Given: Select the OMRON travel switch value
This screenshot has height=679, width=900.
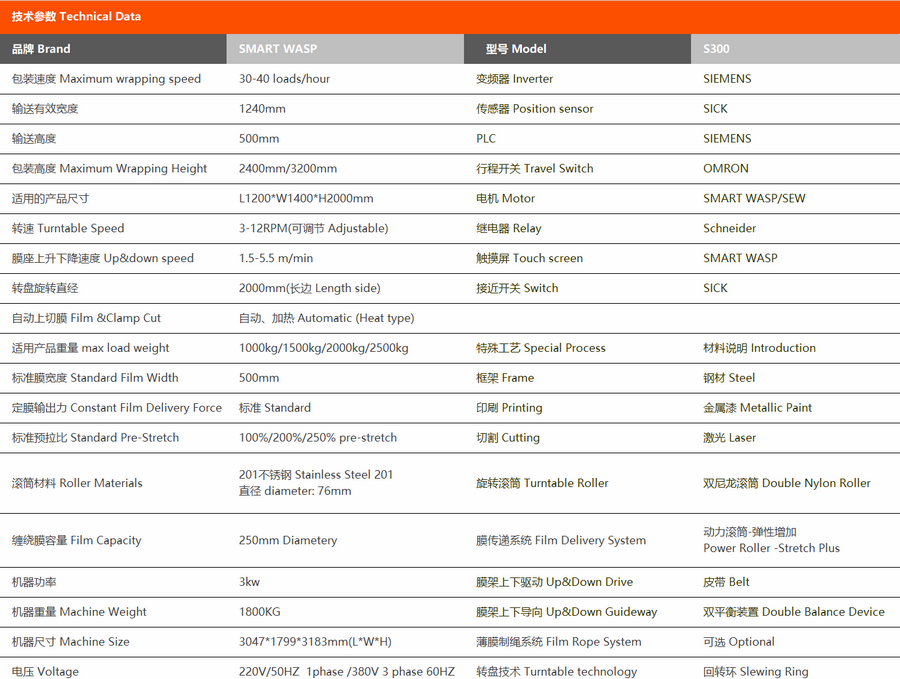Looking at the screenshot, I should (725, 169).
